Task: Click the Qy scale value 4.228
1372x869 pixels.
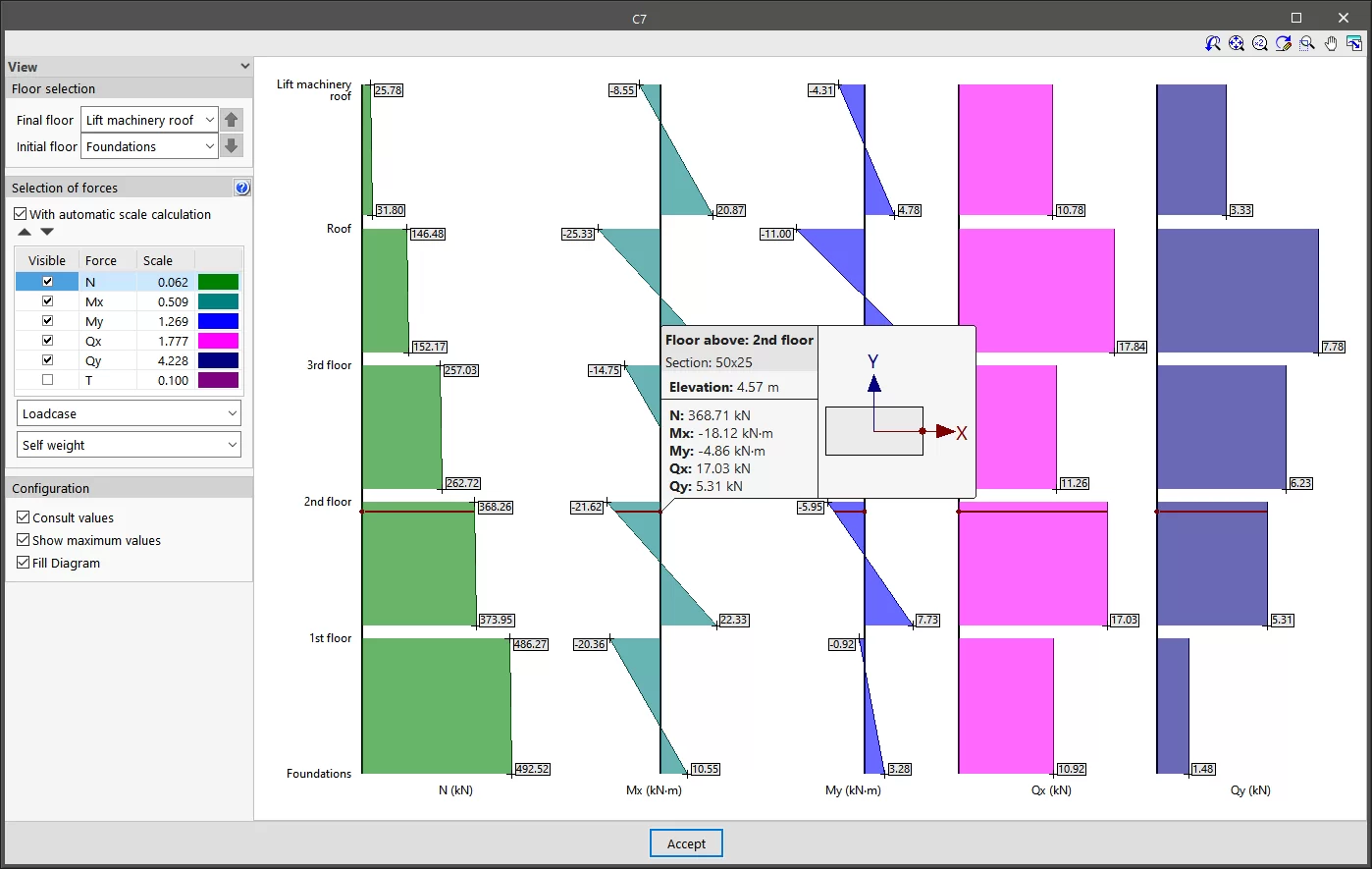Action: [x=173, y=360]
